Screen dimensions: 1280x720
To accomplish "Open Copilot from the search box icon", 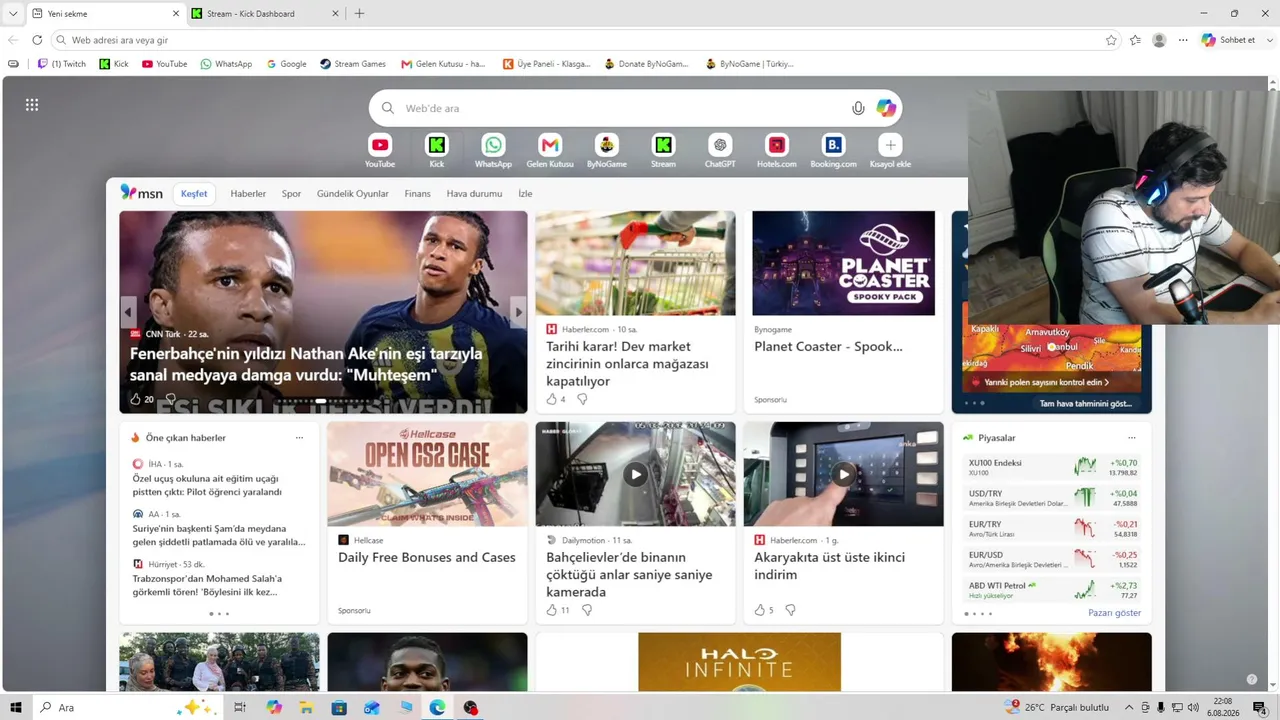I will point(886,108).
